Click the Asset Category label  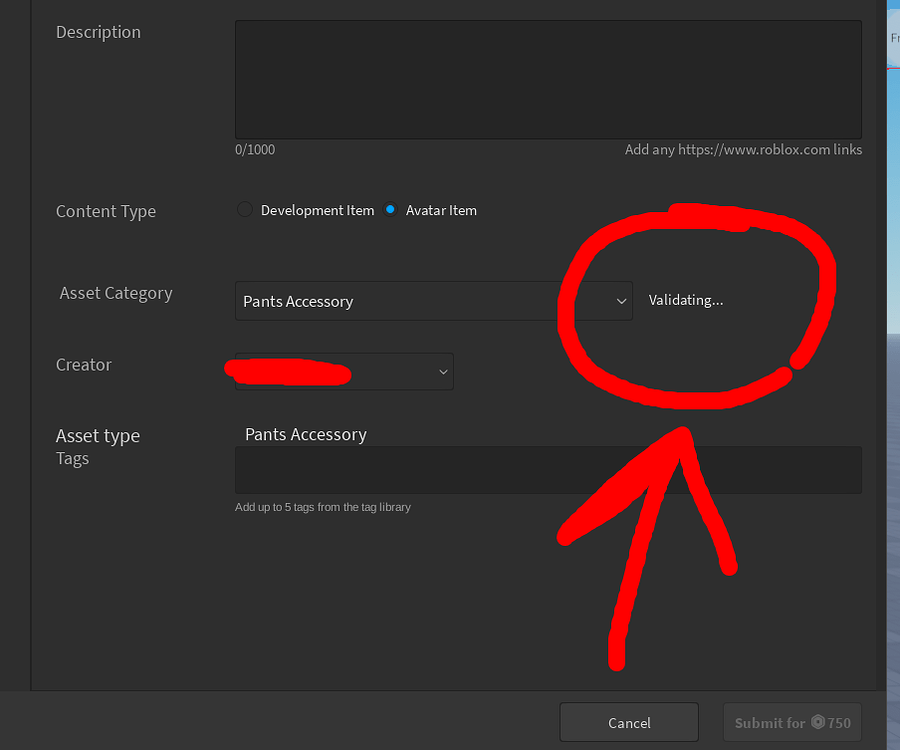coord(115,293)
